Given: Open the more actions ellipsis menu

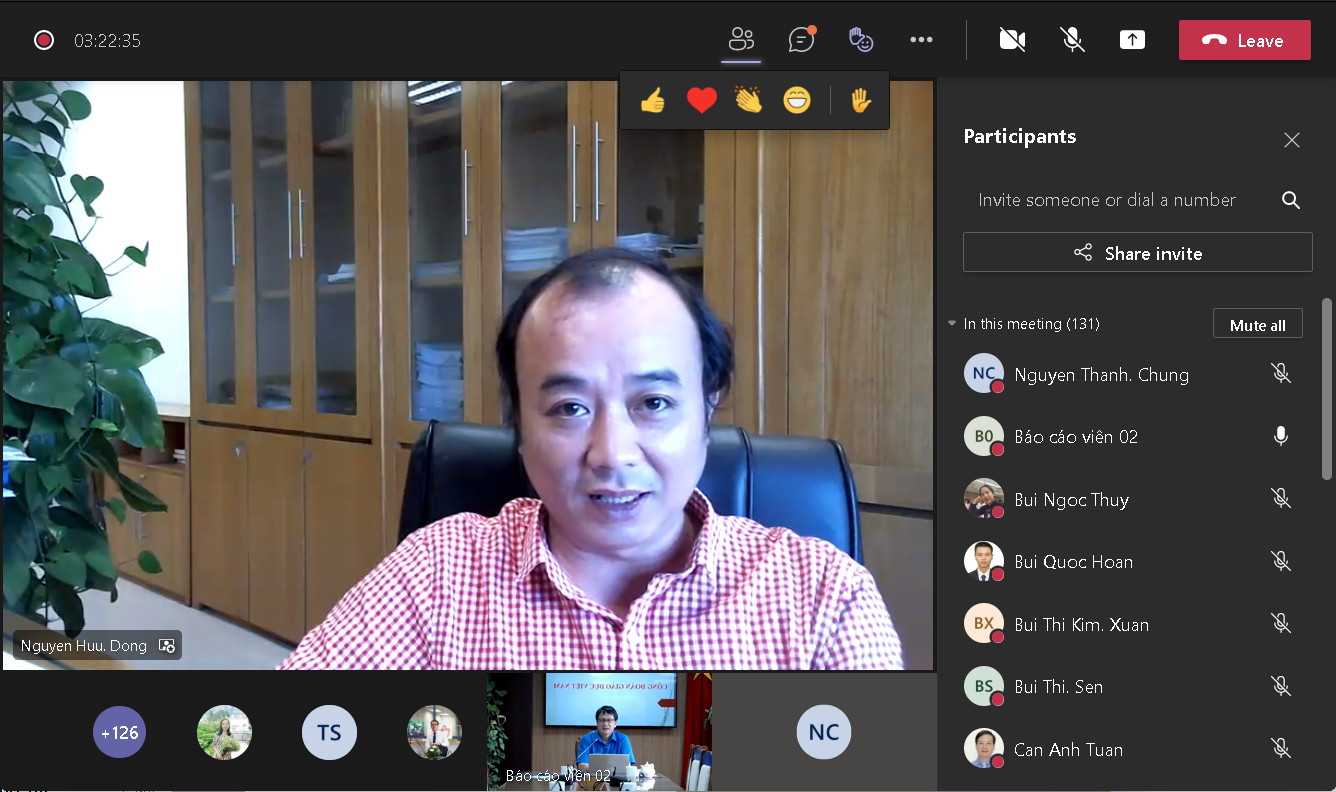Looking at the screenshot, I should (921, 40).
